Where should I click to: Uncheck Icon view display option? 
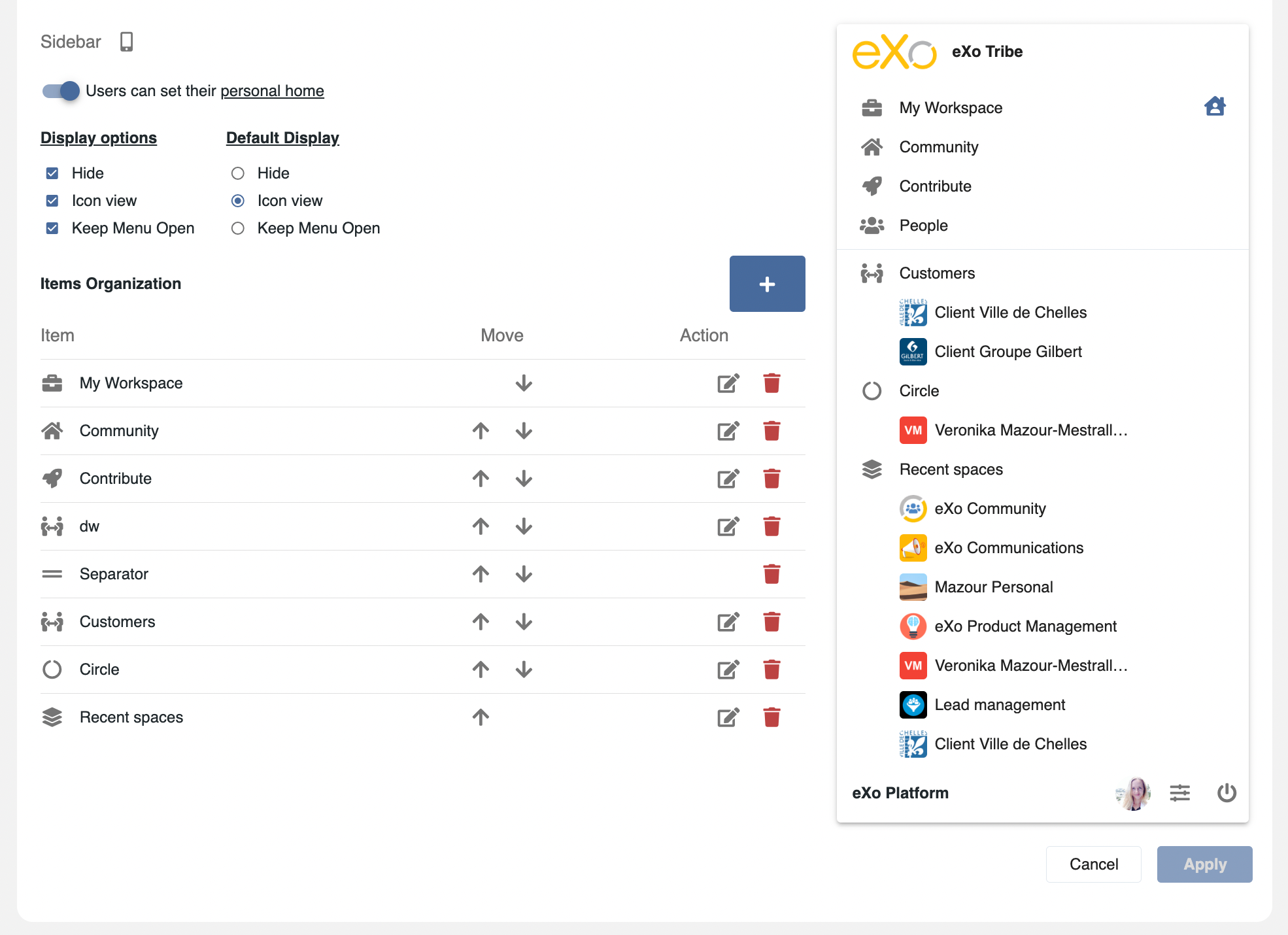pos(52,201)
